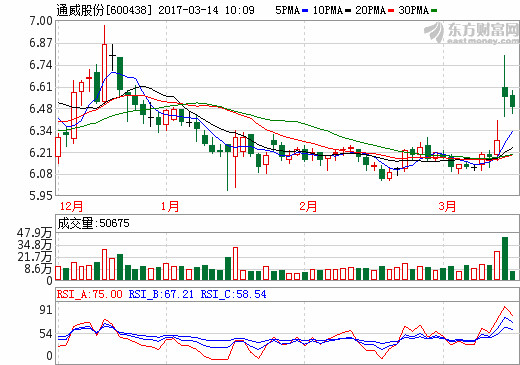
Task: Click the latest green candlestick at chart's right edge
Action: (513, 101)
